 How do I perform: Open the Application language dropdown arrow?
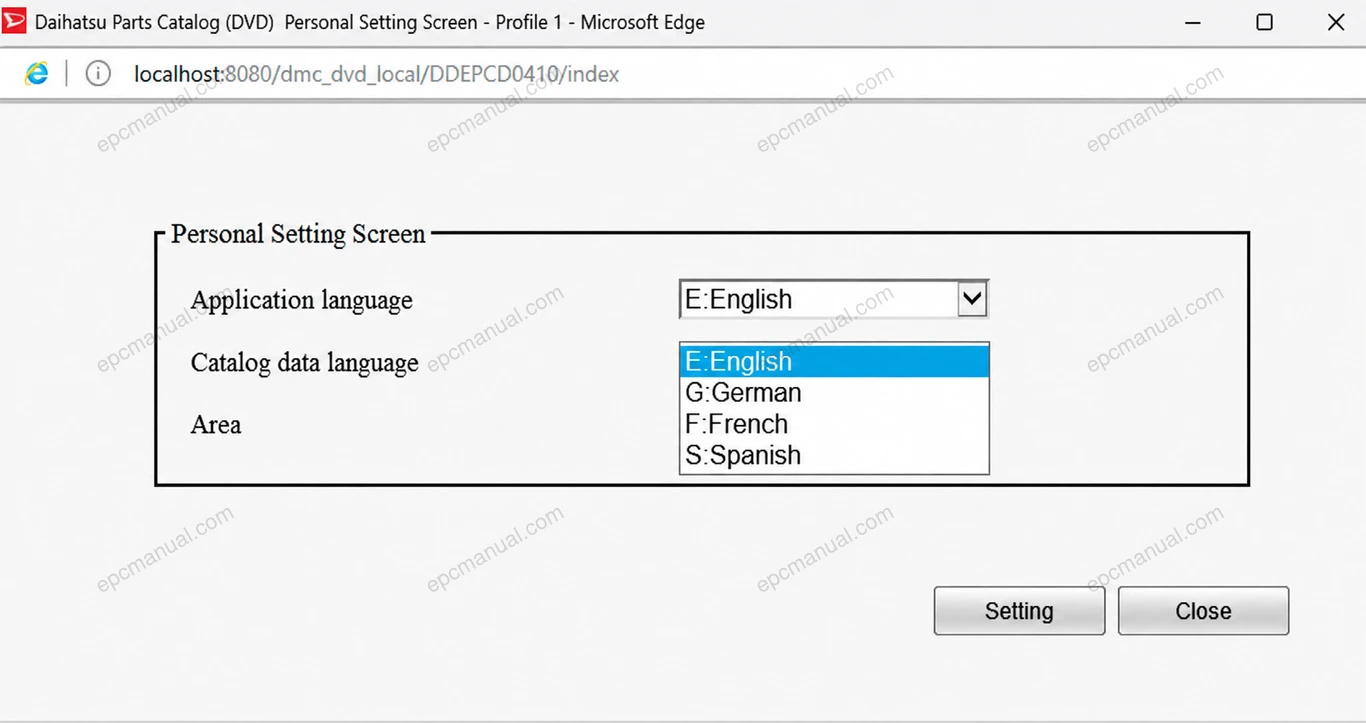tap(972, 299)
